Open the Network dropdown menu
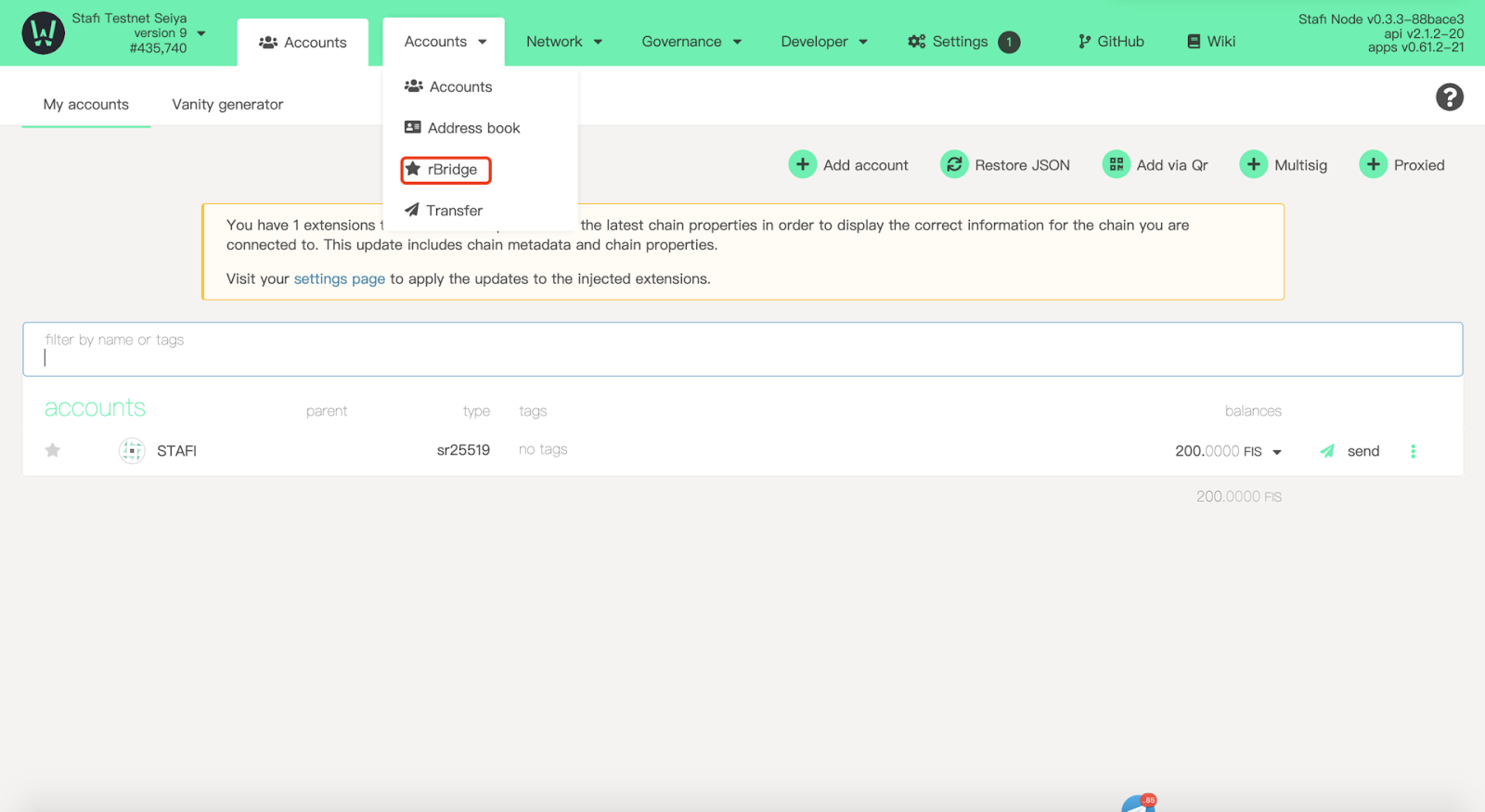The height and width of the screenshot is (812, 1485). [x=564, y=42]
